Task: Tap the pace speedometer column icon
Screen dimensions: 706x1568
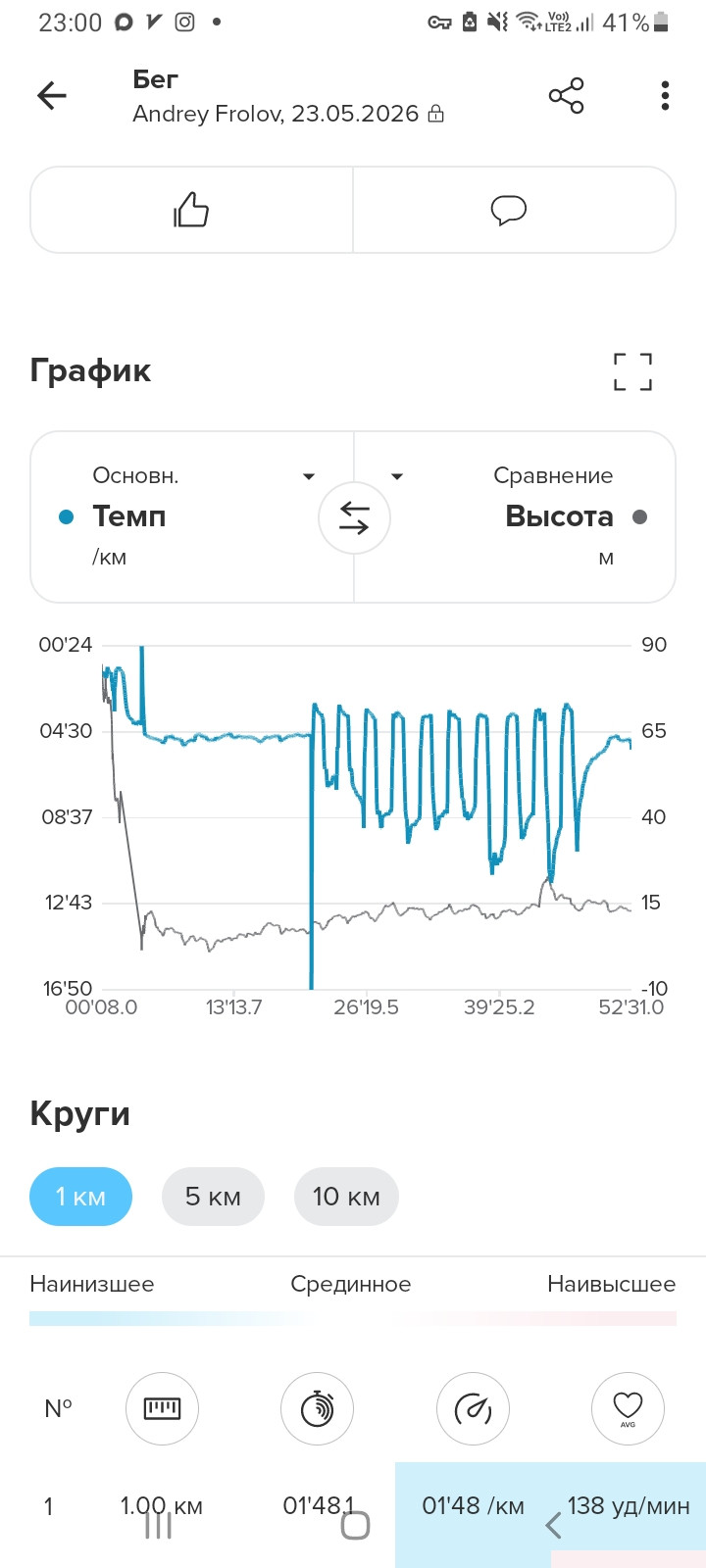Action: tap(473, 1408)
